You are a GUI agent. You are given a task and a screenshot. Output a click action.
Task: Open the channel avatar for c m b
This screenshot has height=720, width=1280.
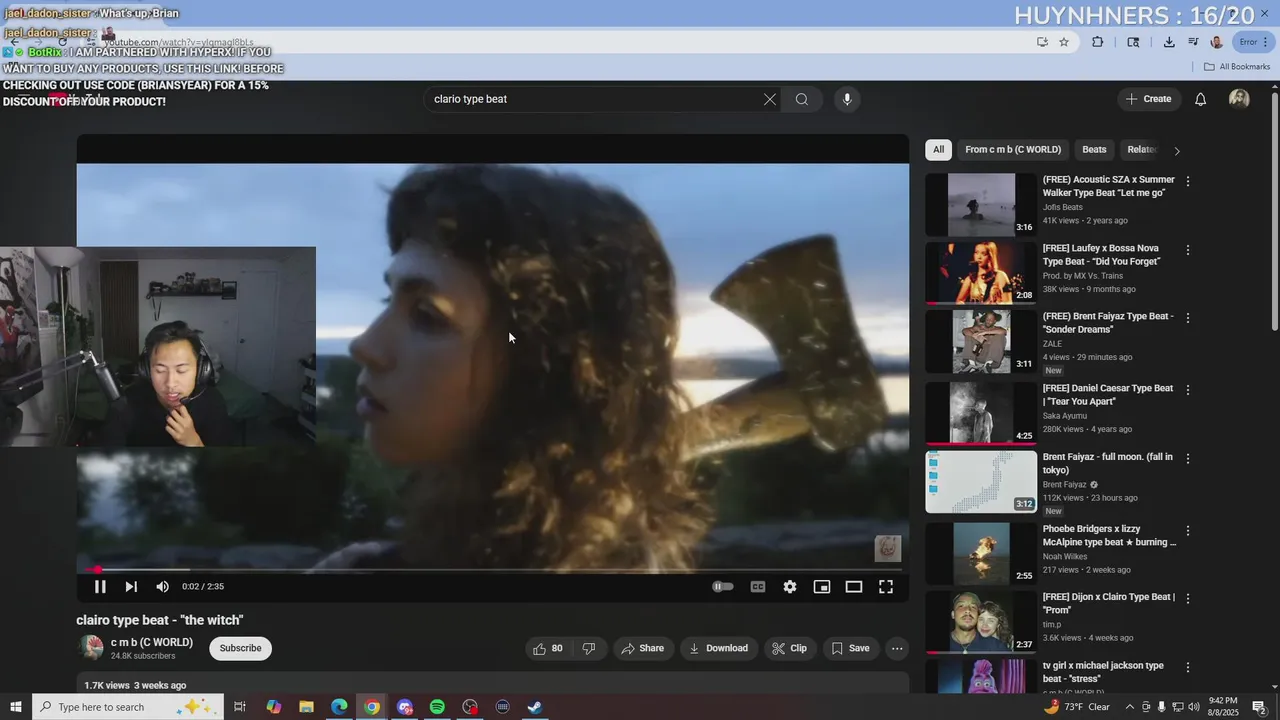[x=91, y=648]
